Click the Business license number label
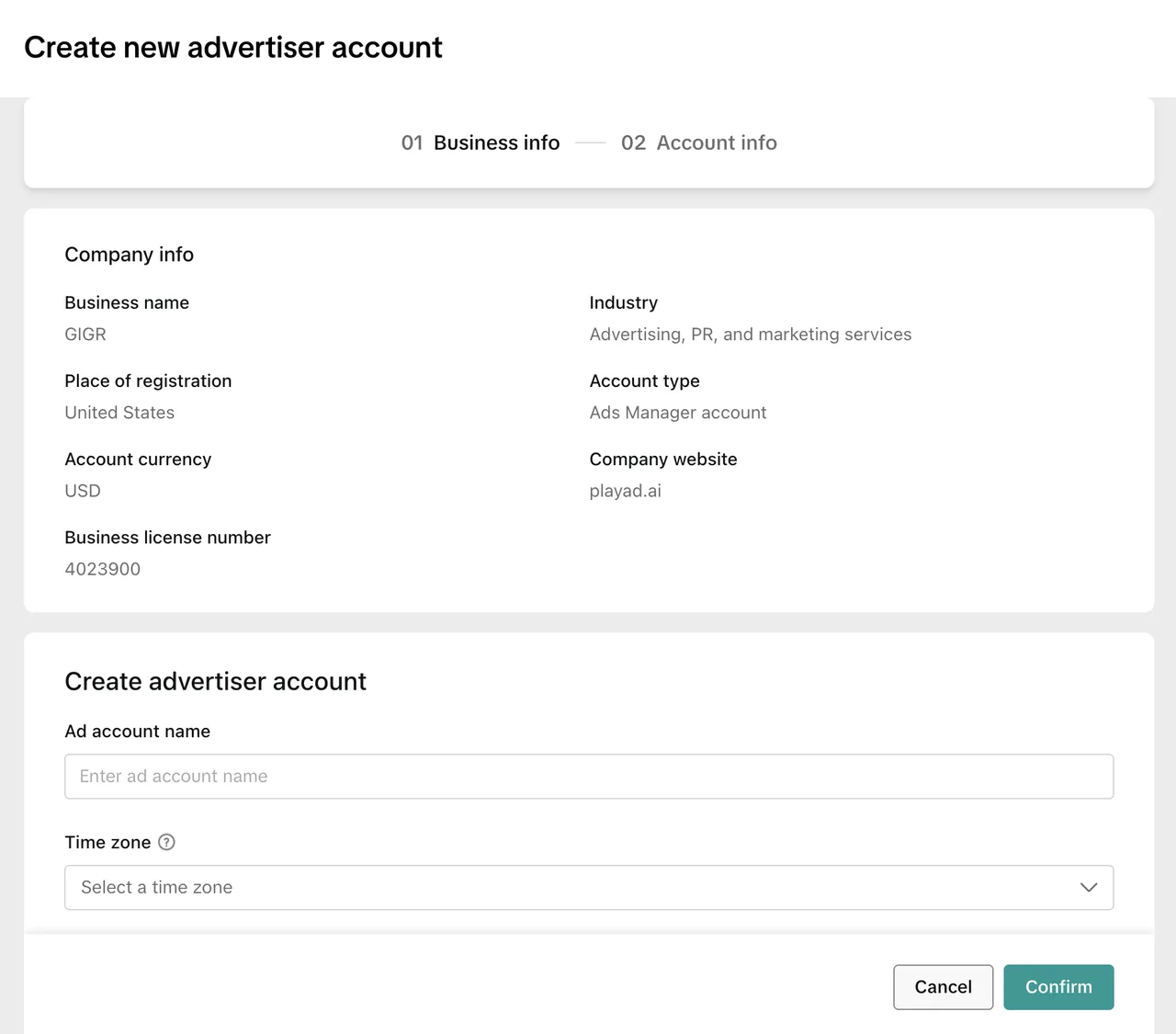Image resolution: width=1176 pixels, height=1034 pixels. 168,538
